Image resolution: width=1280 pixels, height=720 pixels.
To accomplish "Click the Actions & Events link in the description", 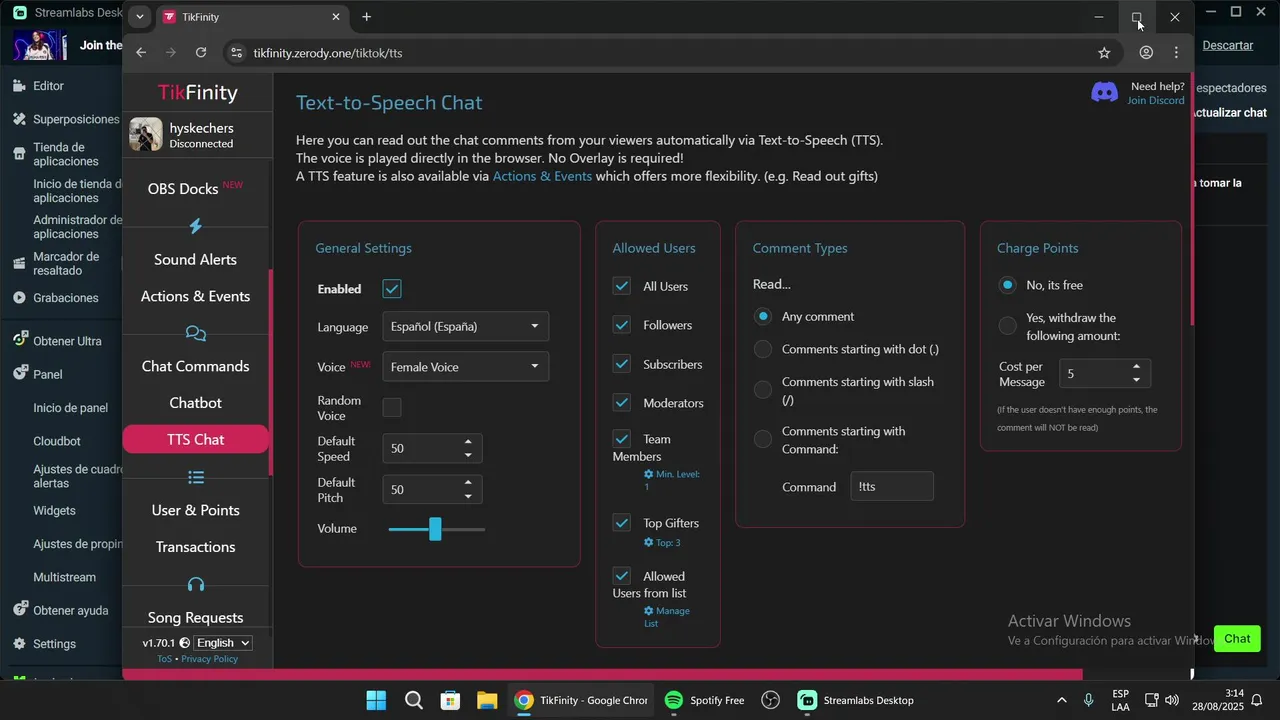I will pyautogui.click(x=542, y=176).
